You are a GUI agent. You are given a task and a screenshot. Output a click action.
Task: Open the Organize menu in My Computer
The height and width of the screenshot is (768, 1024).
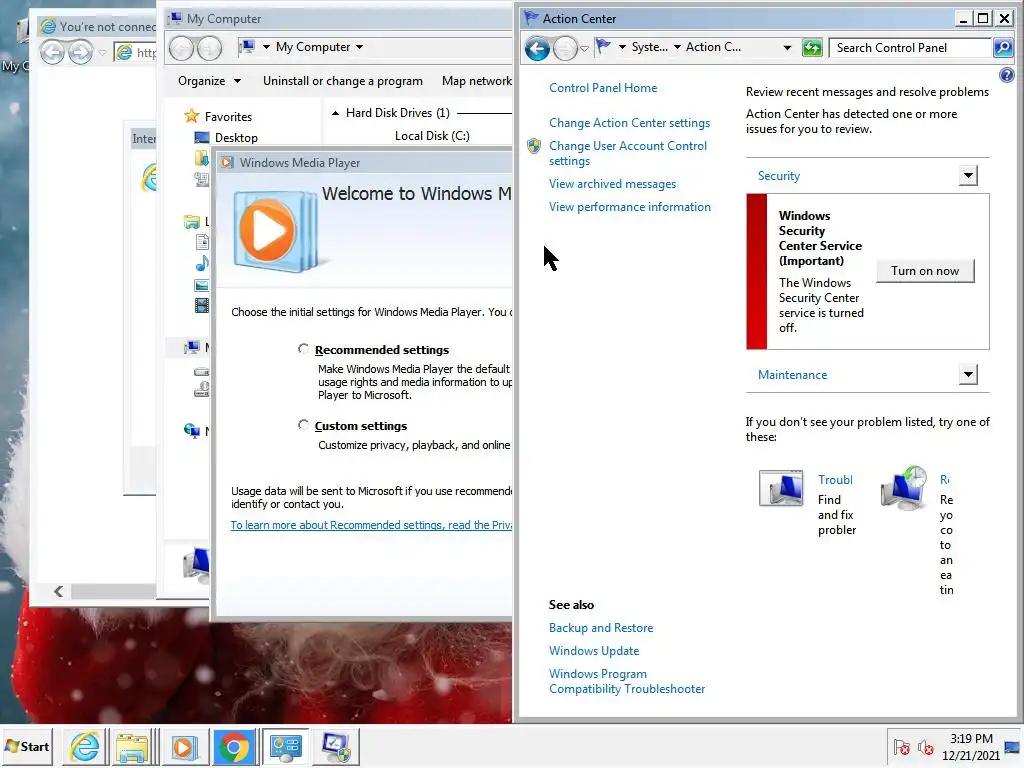pos(209,81)
